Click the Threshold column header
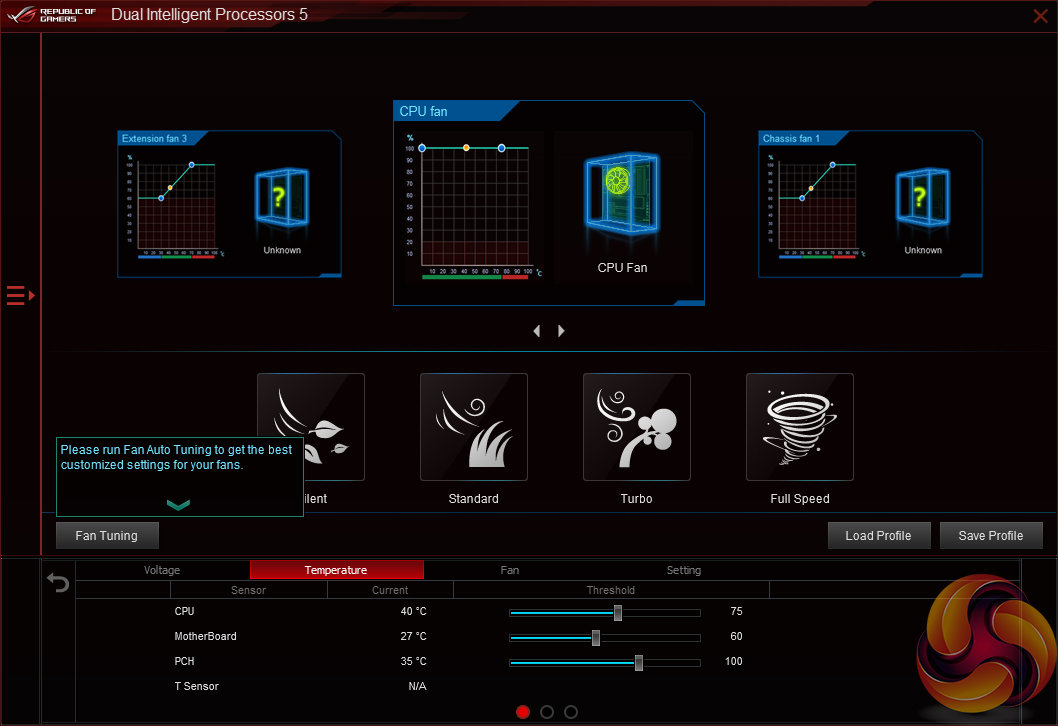Viewport: 1058px width, 726px height. 611,590
